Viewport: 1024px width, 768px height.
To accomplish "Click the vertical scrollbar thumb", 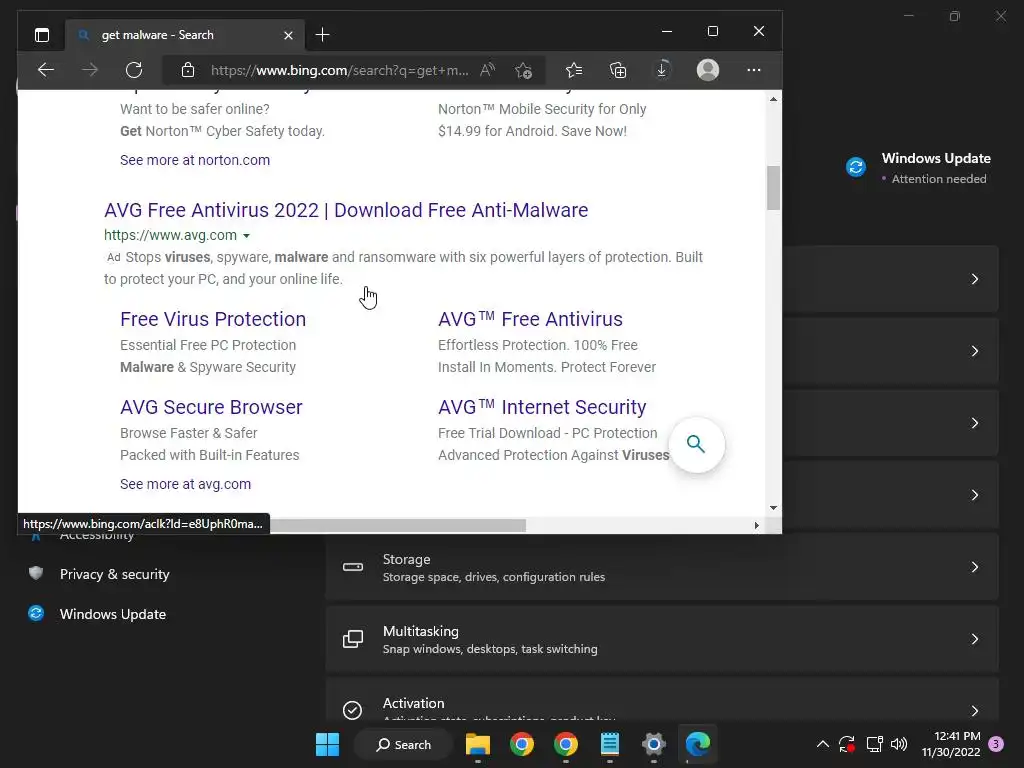I will (x=773, y=188).
